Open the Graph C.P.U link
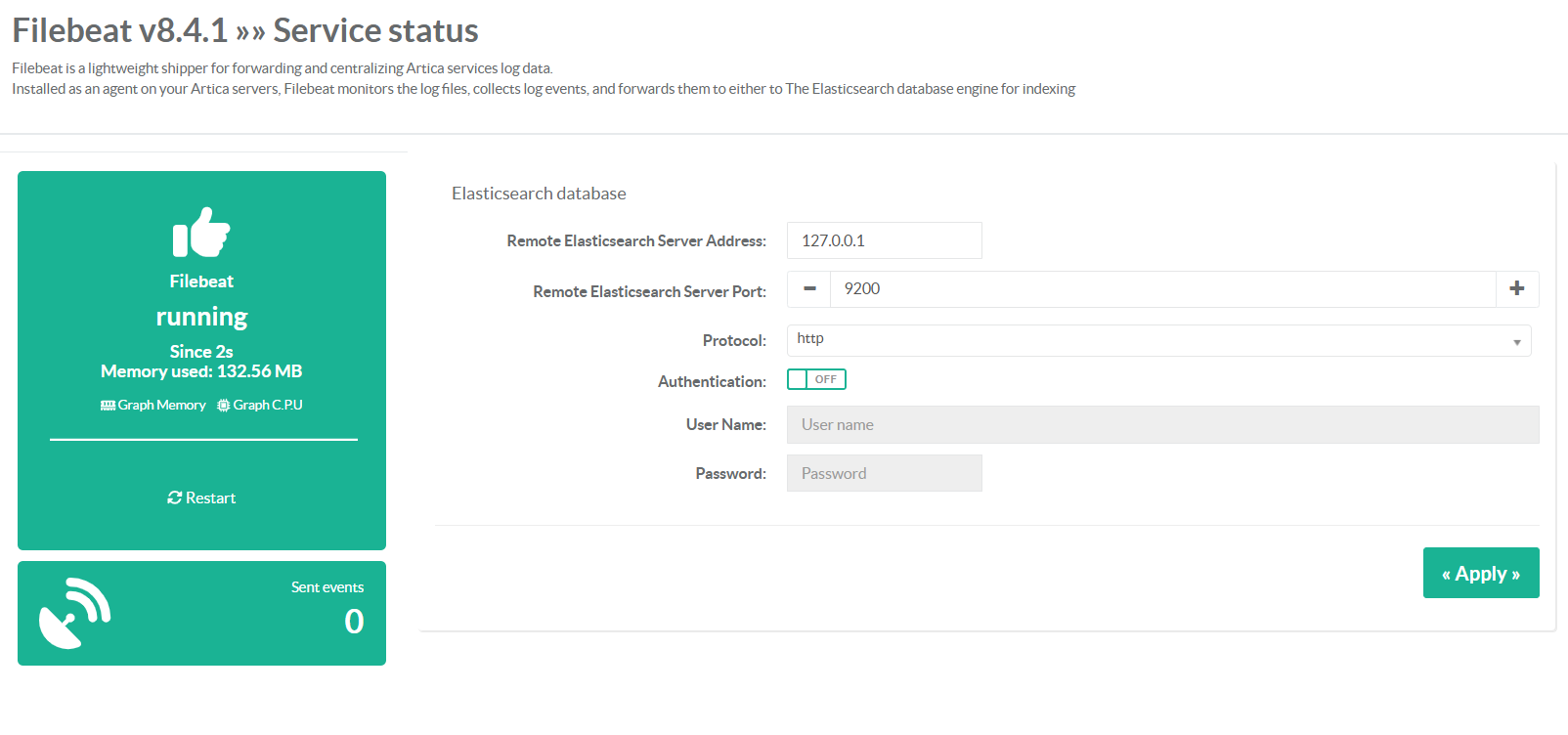Screen dimensions: 1568x735 pos(268,406)
